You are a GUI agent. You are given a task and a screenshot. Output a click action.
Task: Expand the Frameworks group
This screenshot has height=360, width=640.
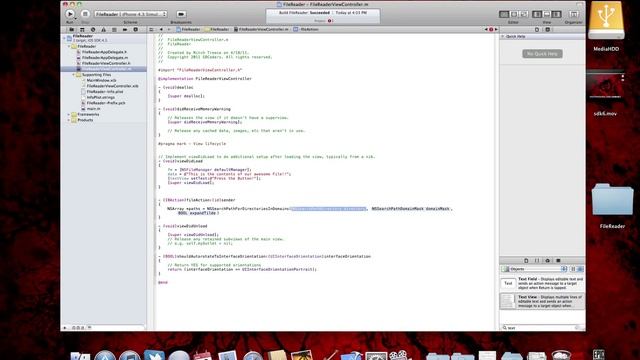pos(69,114)
